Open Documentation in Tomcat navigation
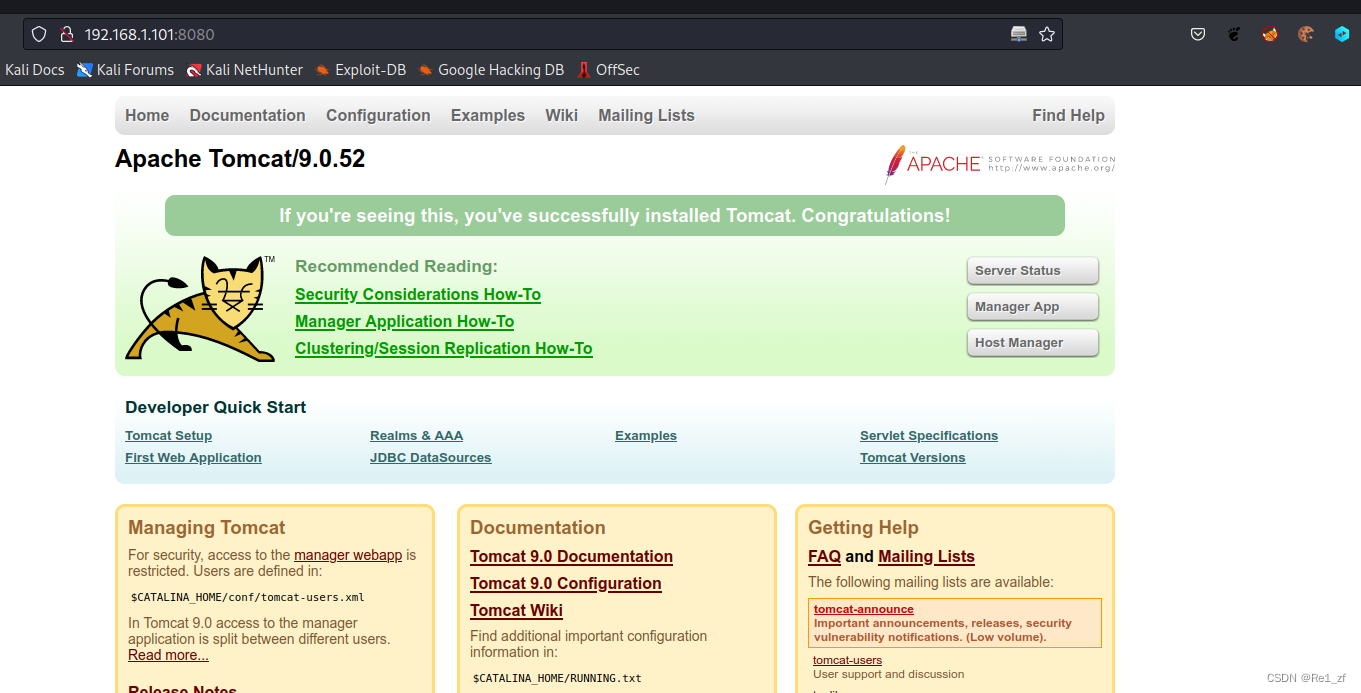 [248, 115]
